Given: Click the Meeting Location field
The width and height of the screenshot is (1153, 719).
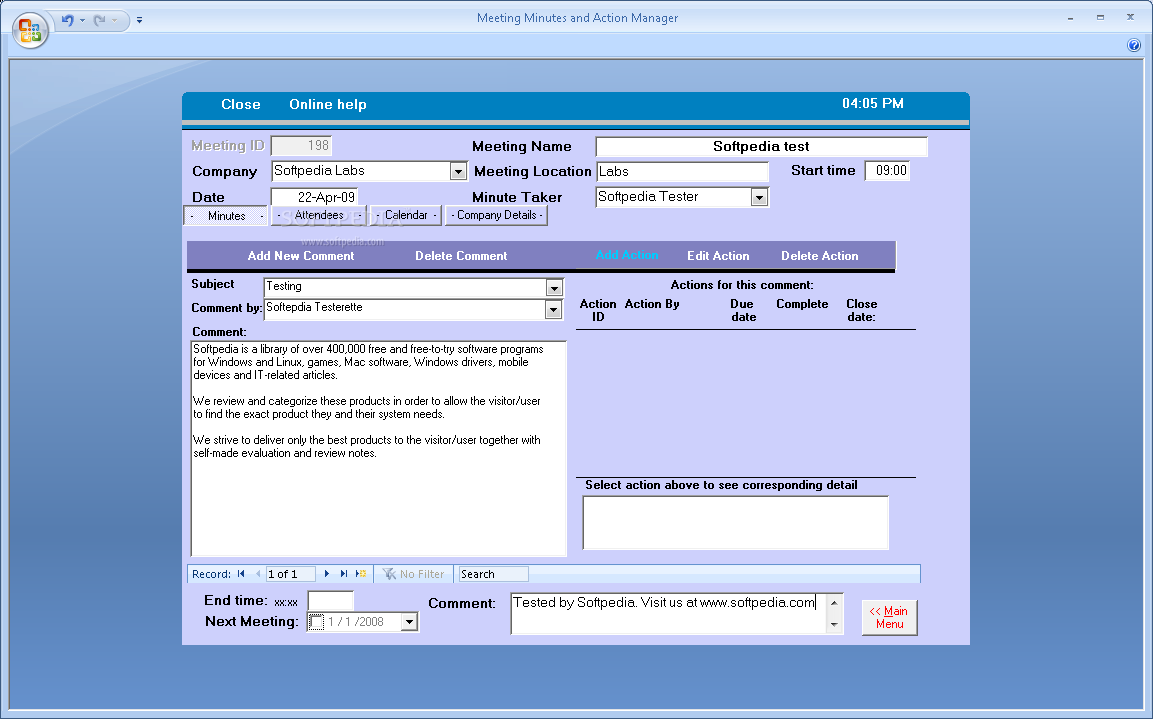Looking at the screenshot, I should pos(682,171).
